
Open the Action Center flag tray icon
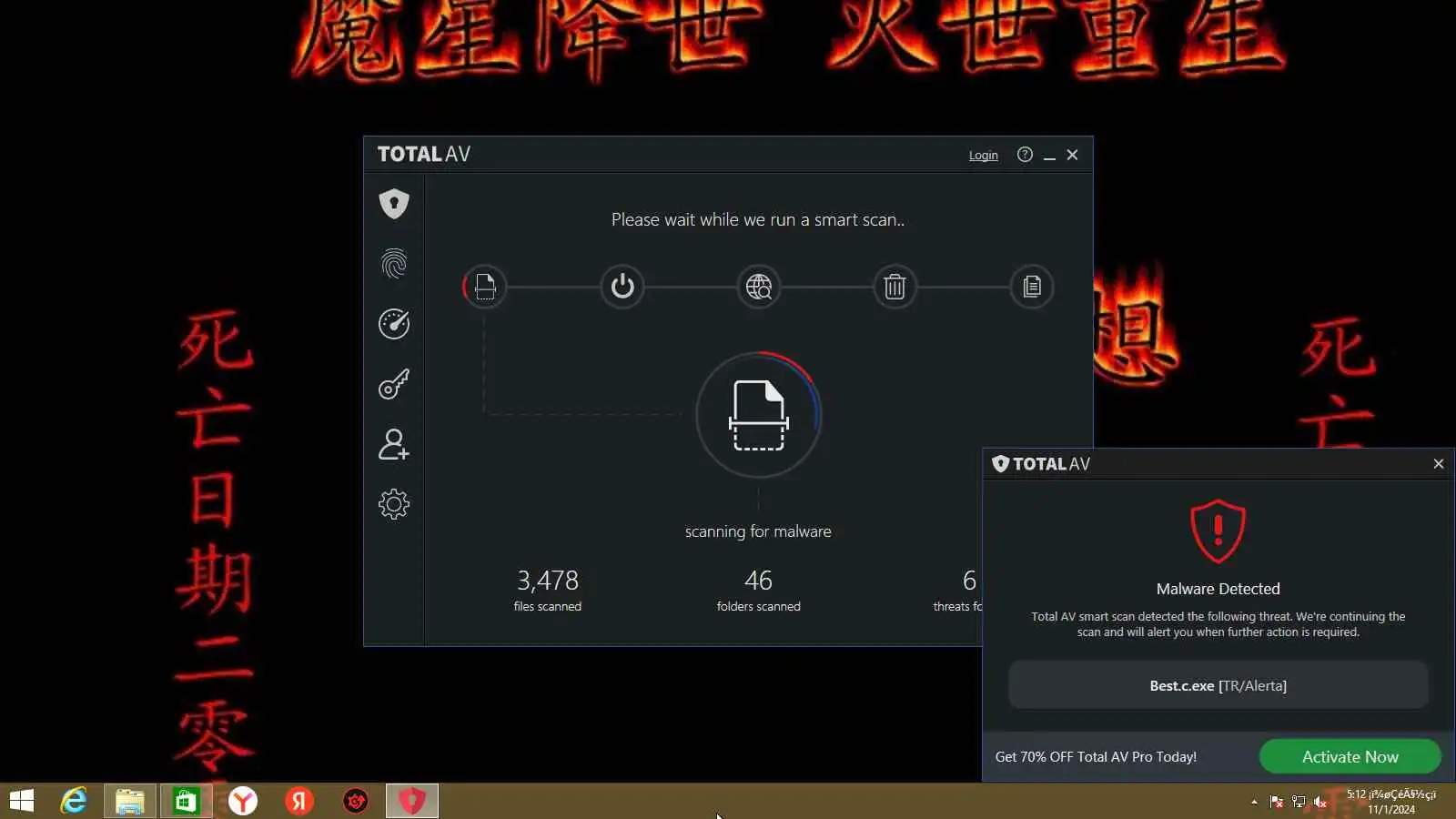coord(1277,802)
